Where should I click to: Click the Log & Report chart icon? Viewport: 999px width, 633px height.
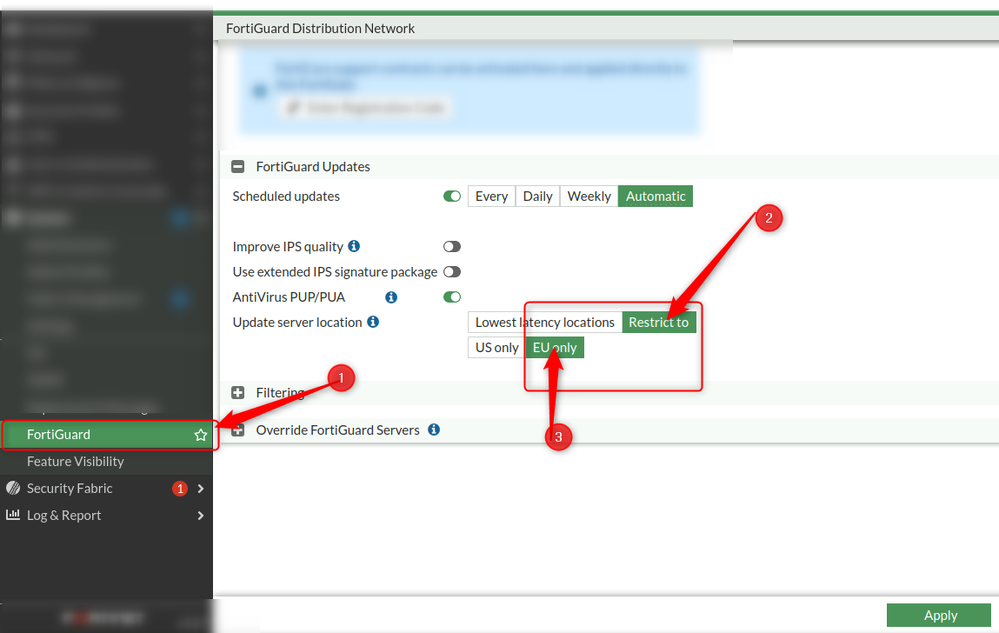pyautogui.click(x=13, y=515)
